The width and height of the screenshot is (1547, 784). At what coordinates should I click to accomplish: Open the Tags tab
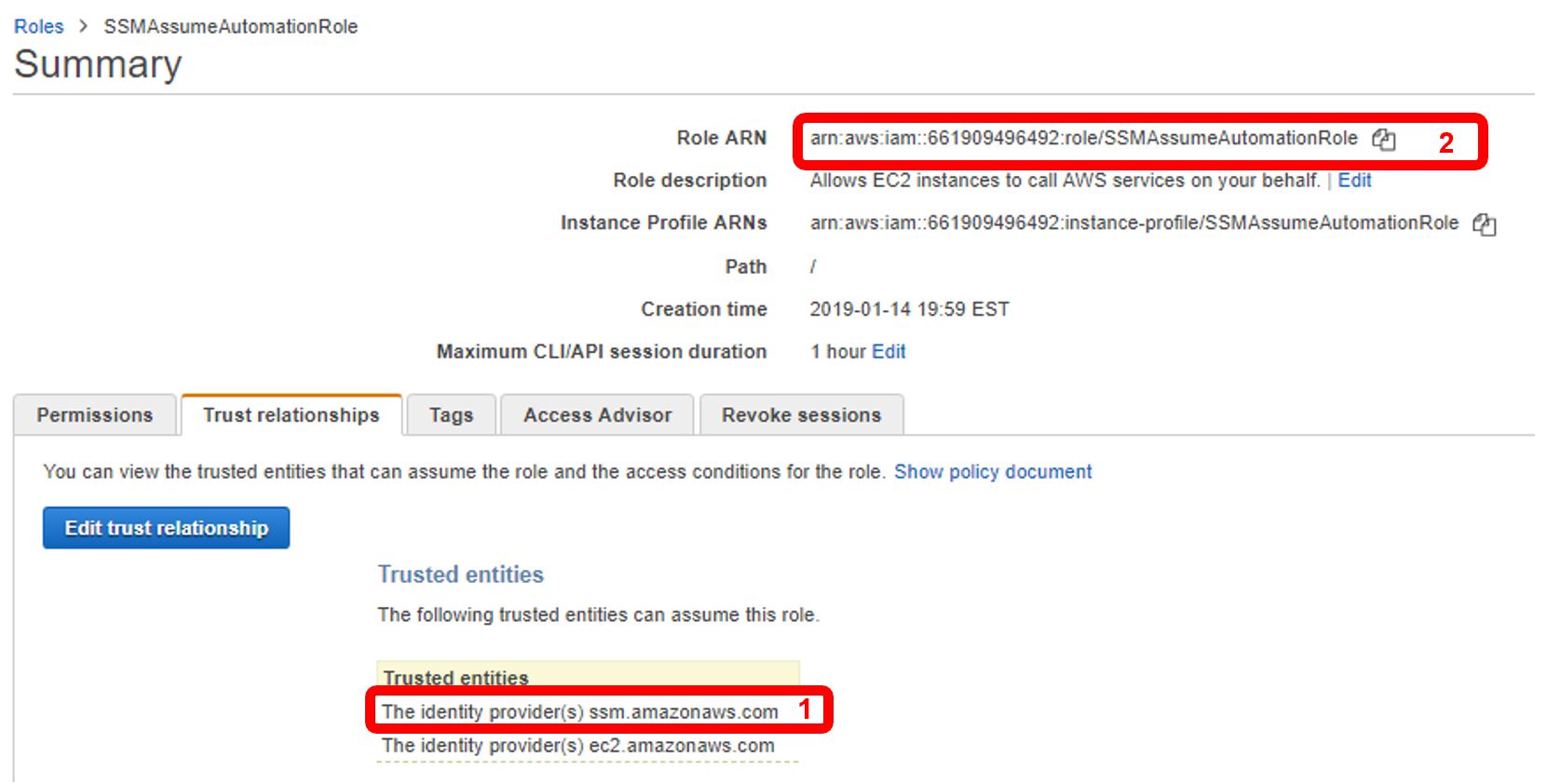point(451,415)
